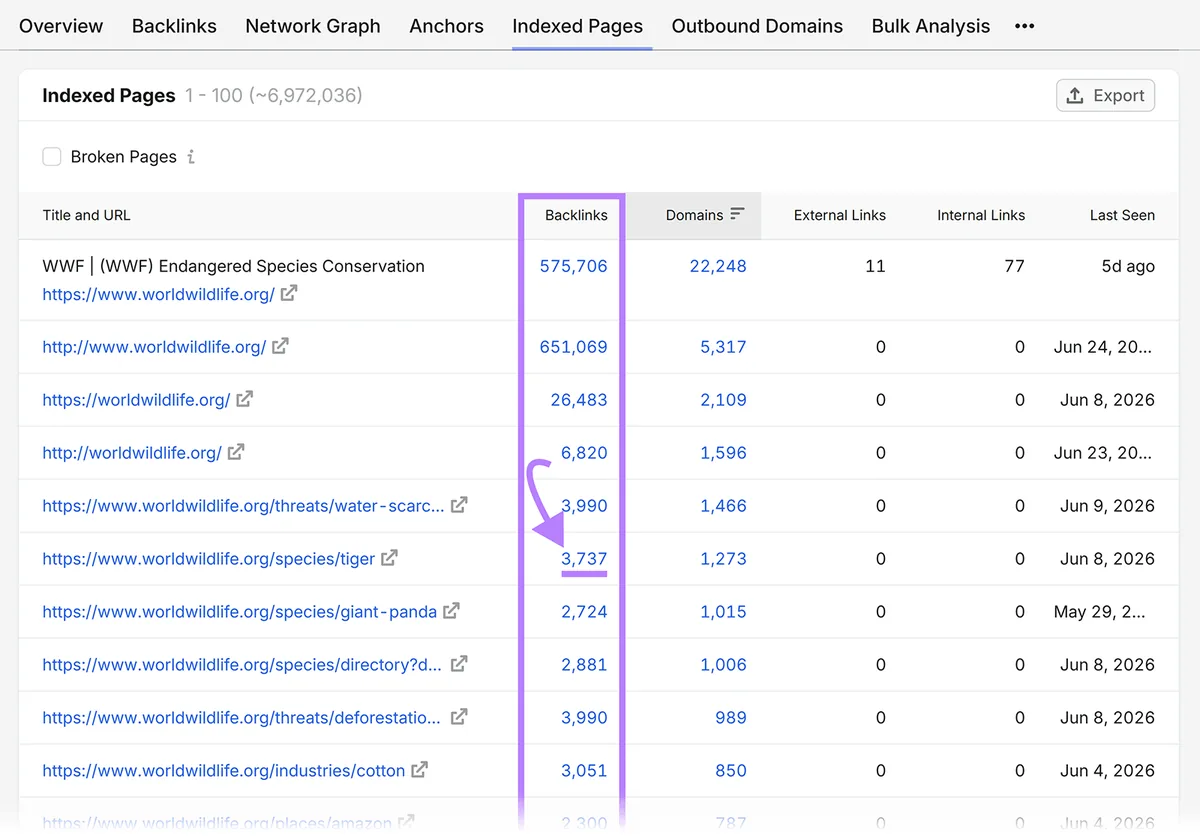The height and width of the screenshot is (838, 1200).
Task: Click backlinks count 6,820
Action: 584,453
